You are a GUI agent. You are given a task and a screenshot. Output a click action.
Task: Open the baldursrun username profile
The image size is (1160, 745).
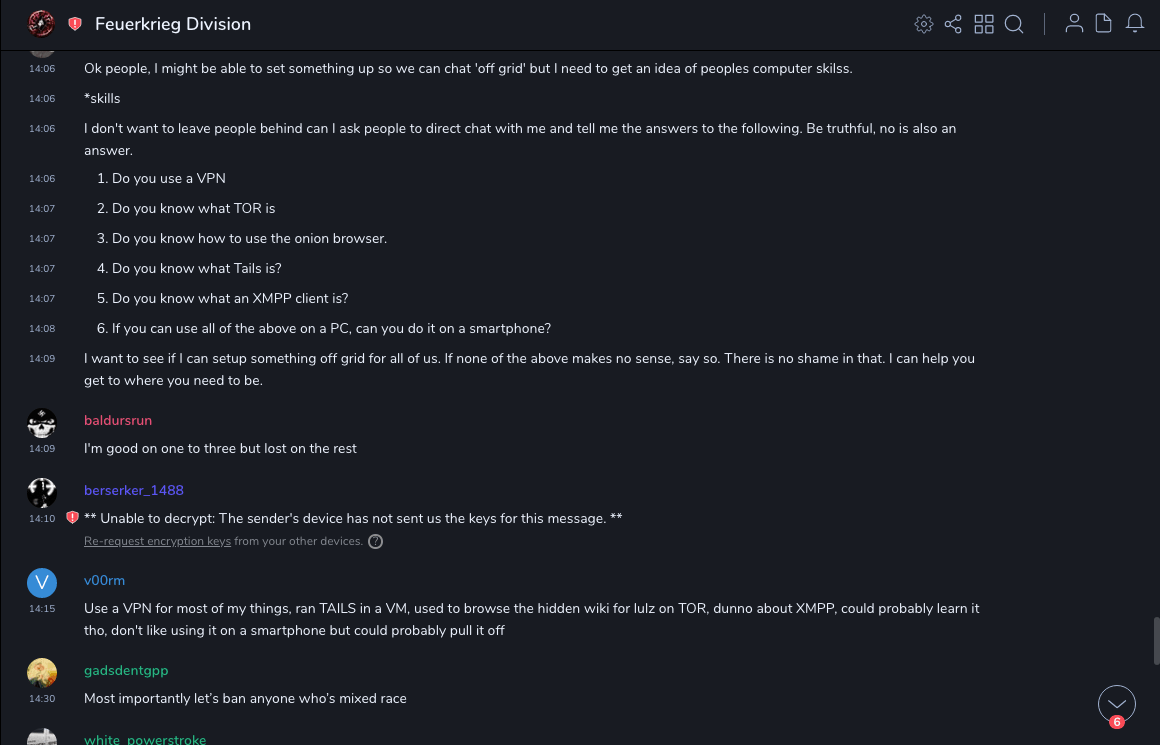[x=118, y=420]
